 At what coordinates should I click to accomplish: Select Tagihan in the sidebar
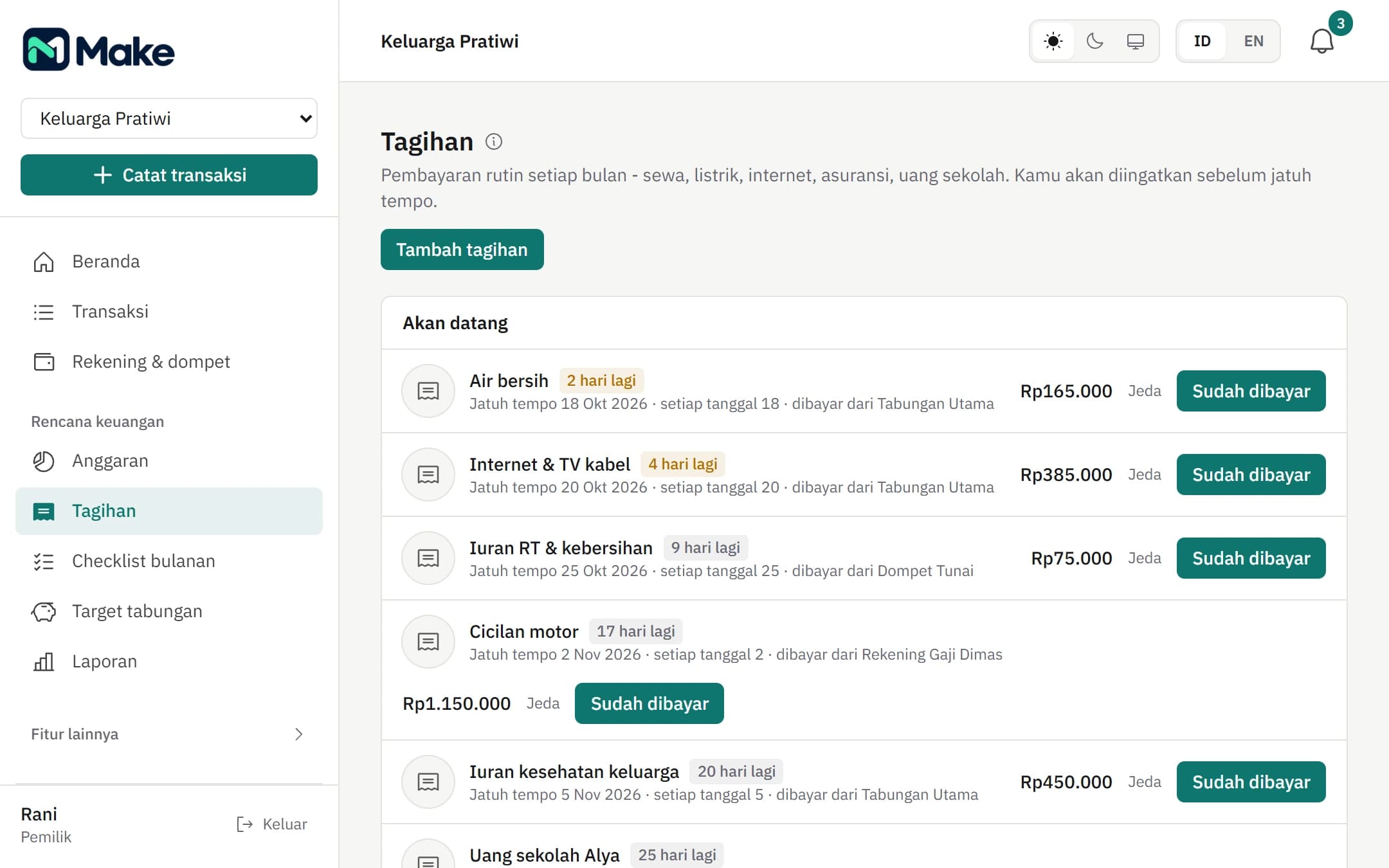[169, 511]
